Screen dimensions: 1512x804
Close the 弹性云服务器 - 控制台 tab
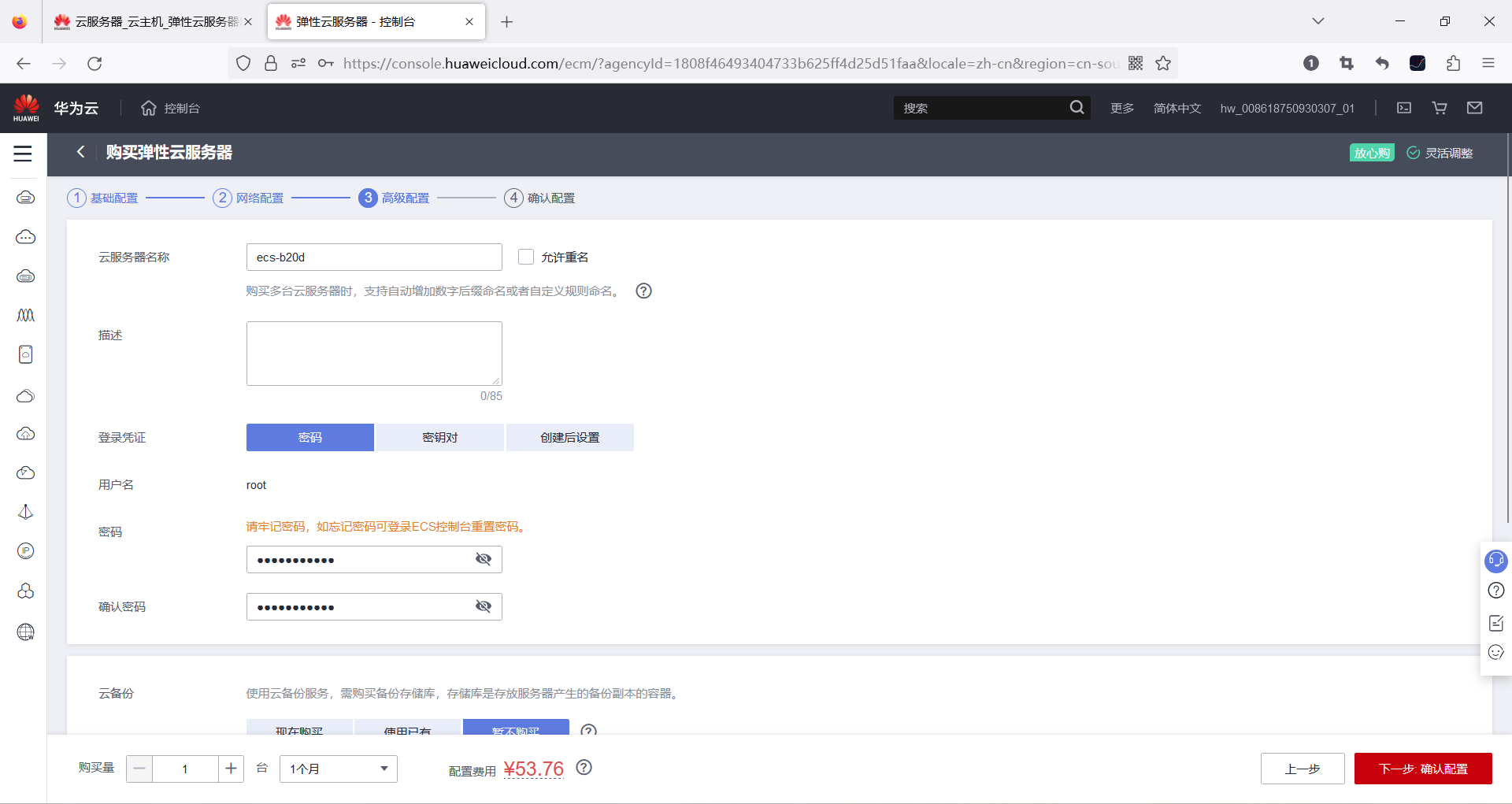coord(469,22)
